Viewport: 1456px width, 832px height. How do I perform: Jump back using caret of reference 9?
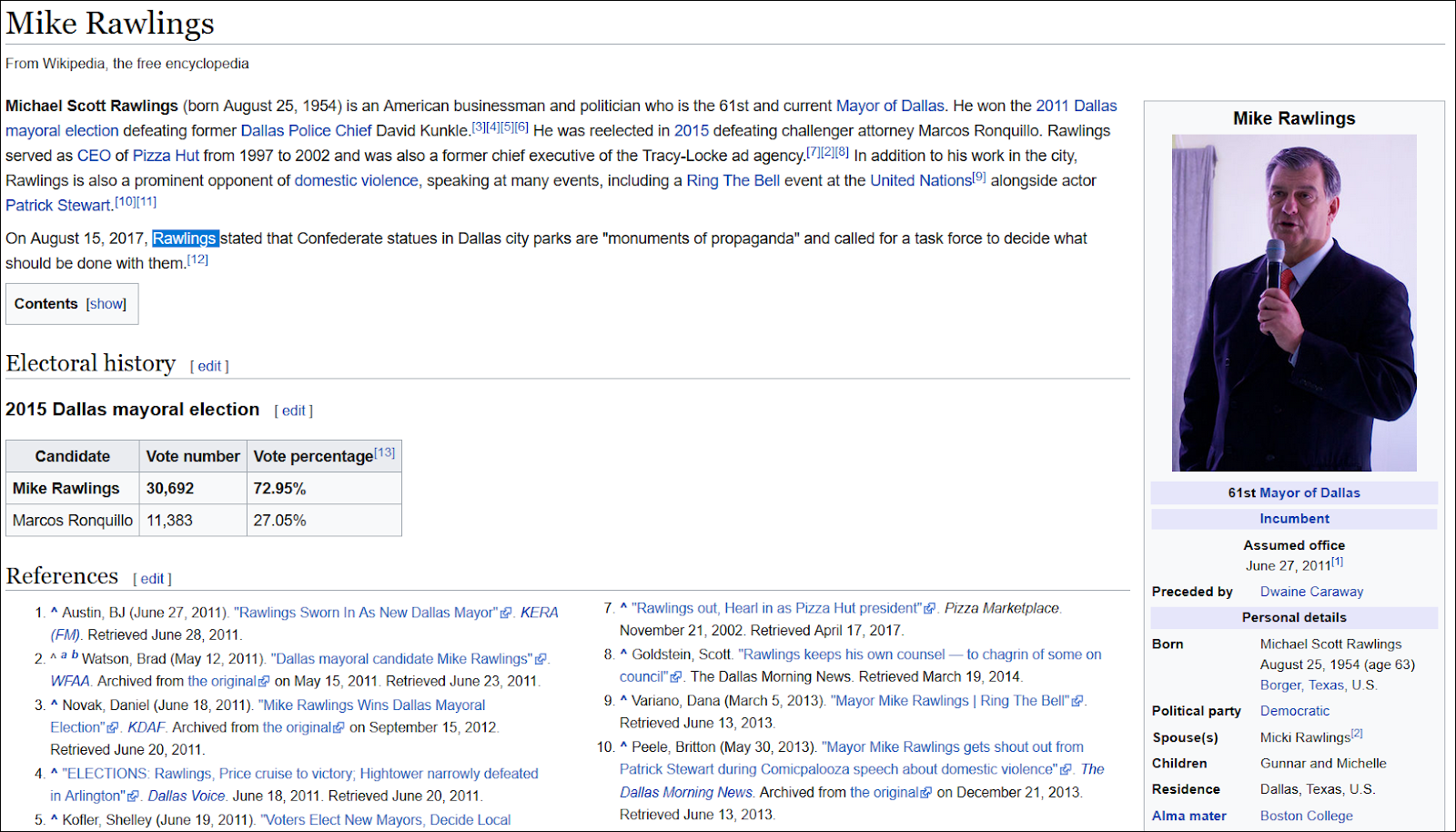(x=623, y=700)
